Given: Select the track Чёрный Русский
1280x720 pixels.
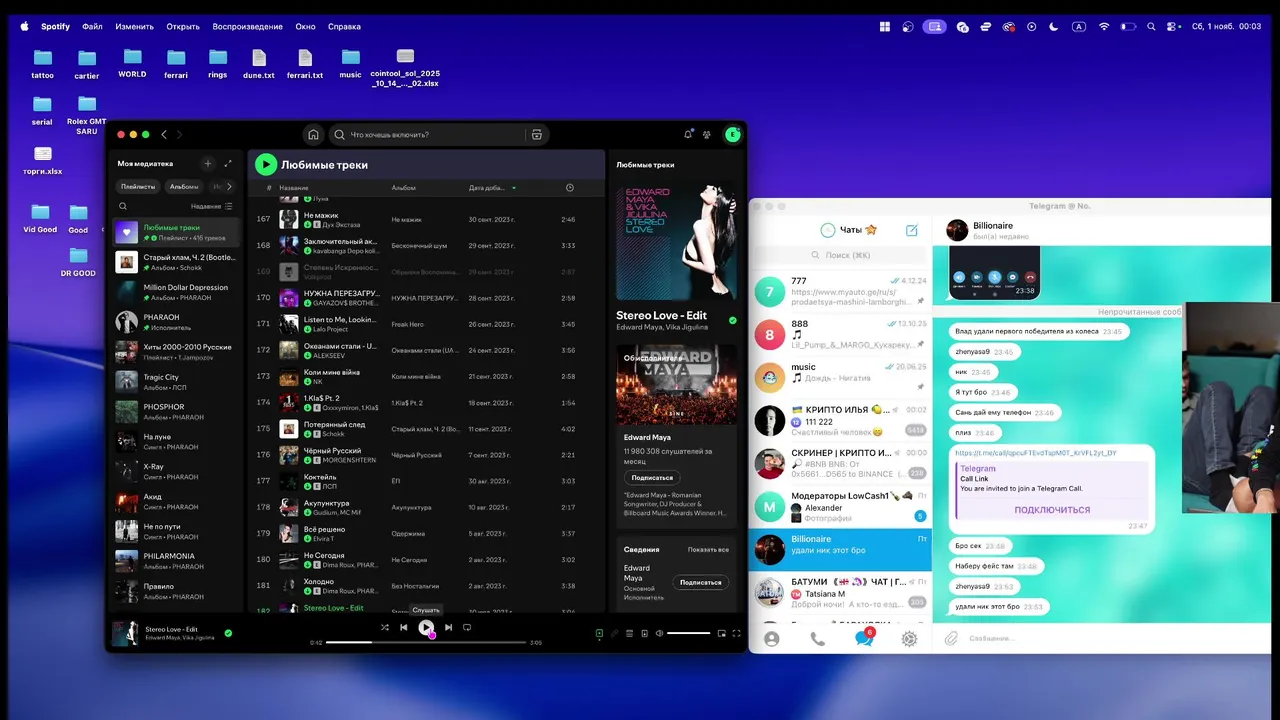Looking at the screenshot, I should 427,455.
